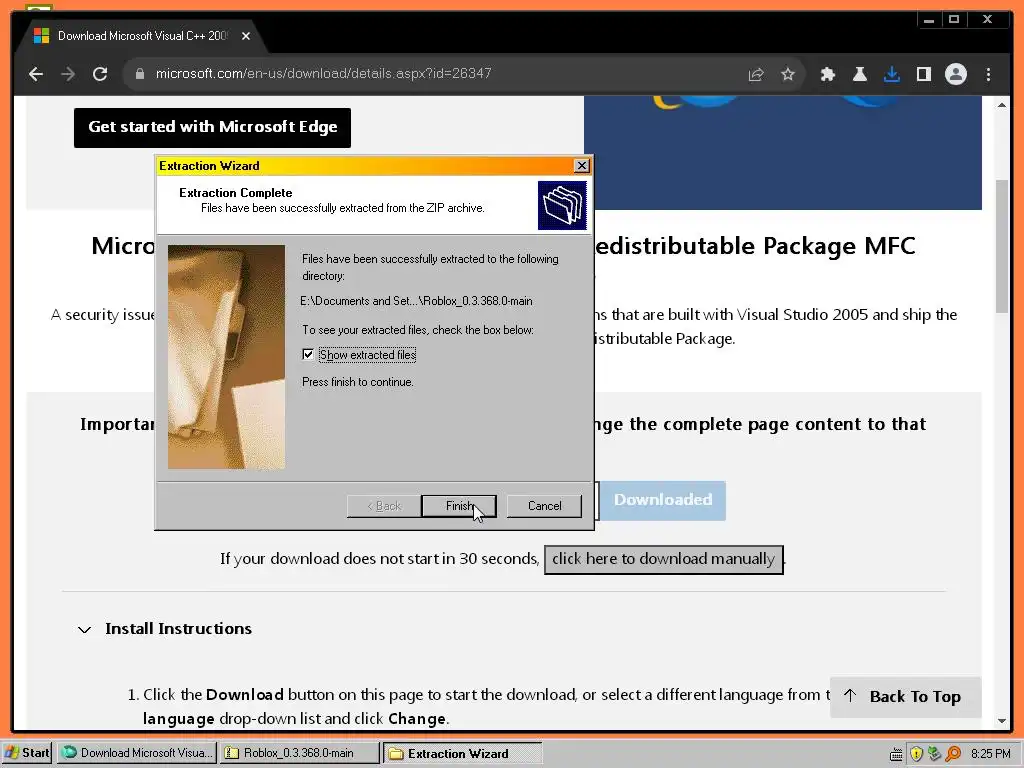Viewport: 1024px width, 768px height.
Task: Switch to Roblox_0.3.368.0-main taskbar item
Action: [299, 753]
